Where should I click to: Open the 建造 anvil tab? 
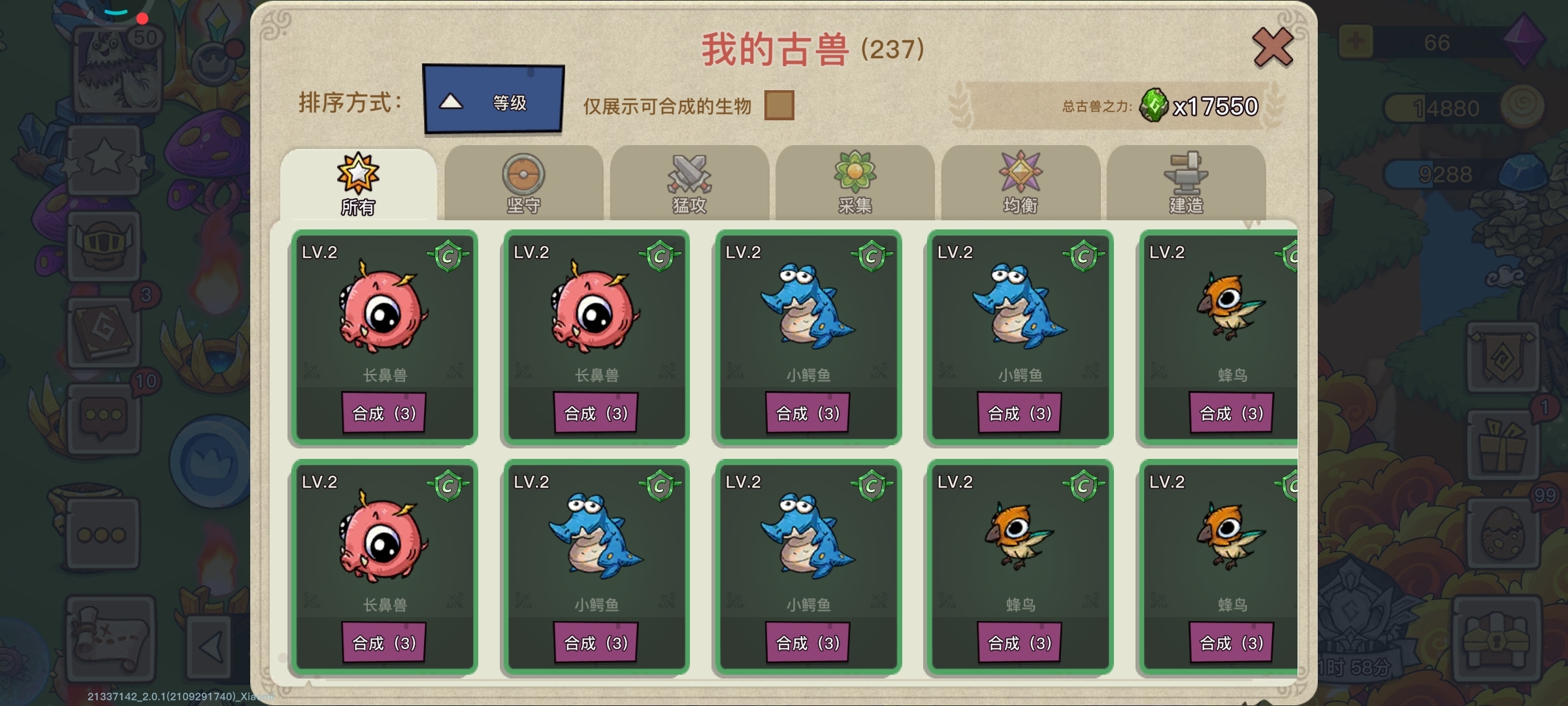pos(1186,184)
